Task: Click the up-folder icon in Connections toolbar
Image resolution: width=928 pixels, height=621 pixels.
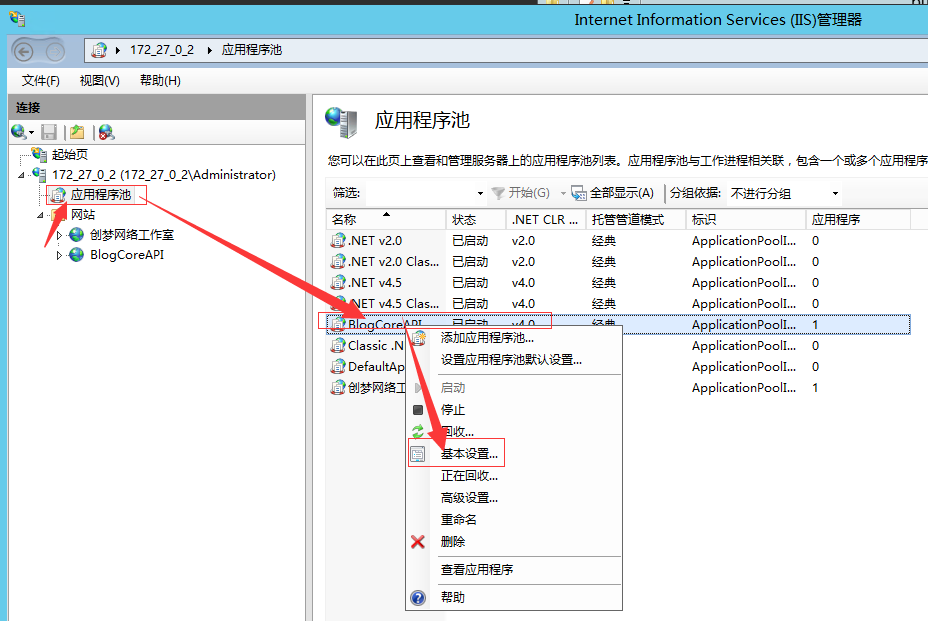Action: 77,132
